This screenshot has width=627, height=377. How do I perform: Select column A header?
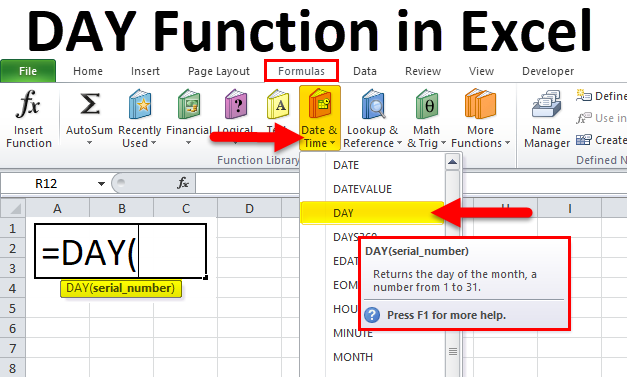[57, 208]
